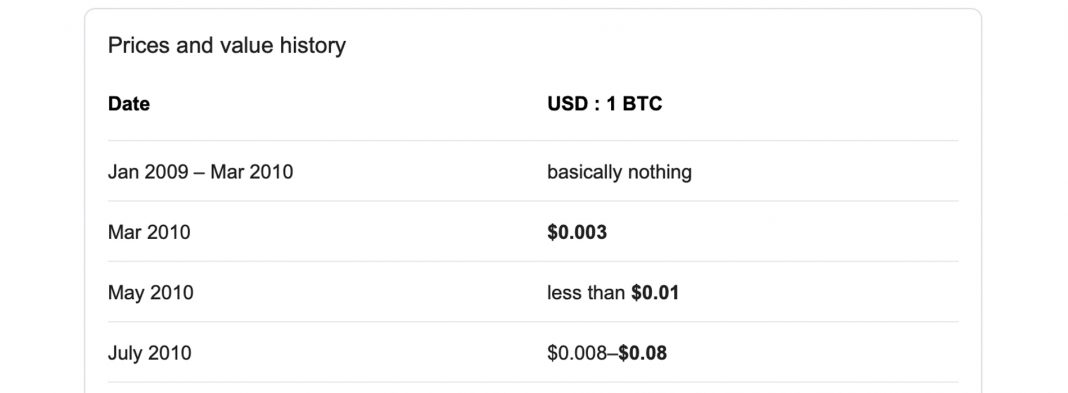This screenshot has height=393, width=1068.
Task: Click the '$0.008' lower price value
Action: pyautogui.click(x=580, y=353)
